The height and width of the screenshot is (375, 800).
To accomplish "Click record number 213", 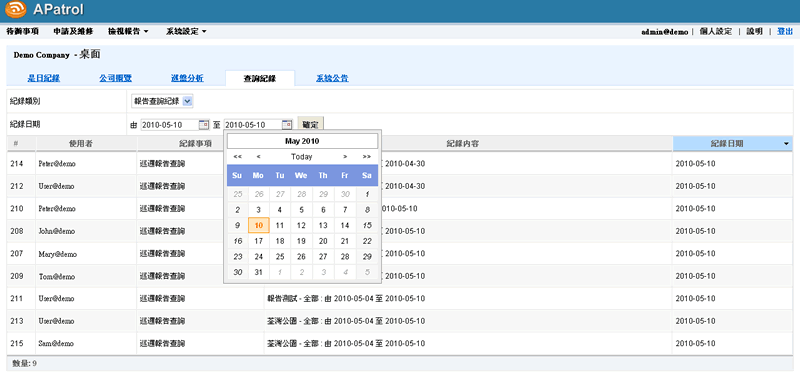I will tap(16, 321).
